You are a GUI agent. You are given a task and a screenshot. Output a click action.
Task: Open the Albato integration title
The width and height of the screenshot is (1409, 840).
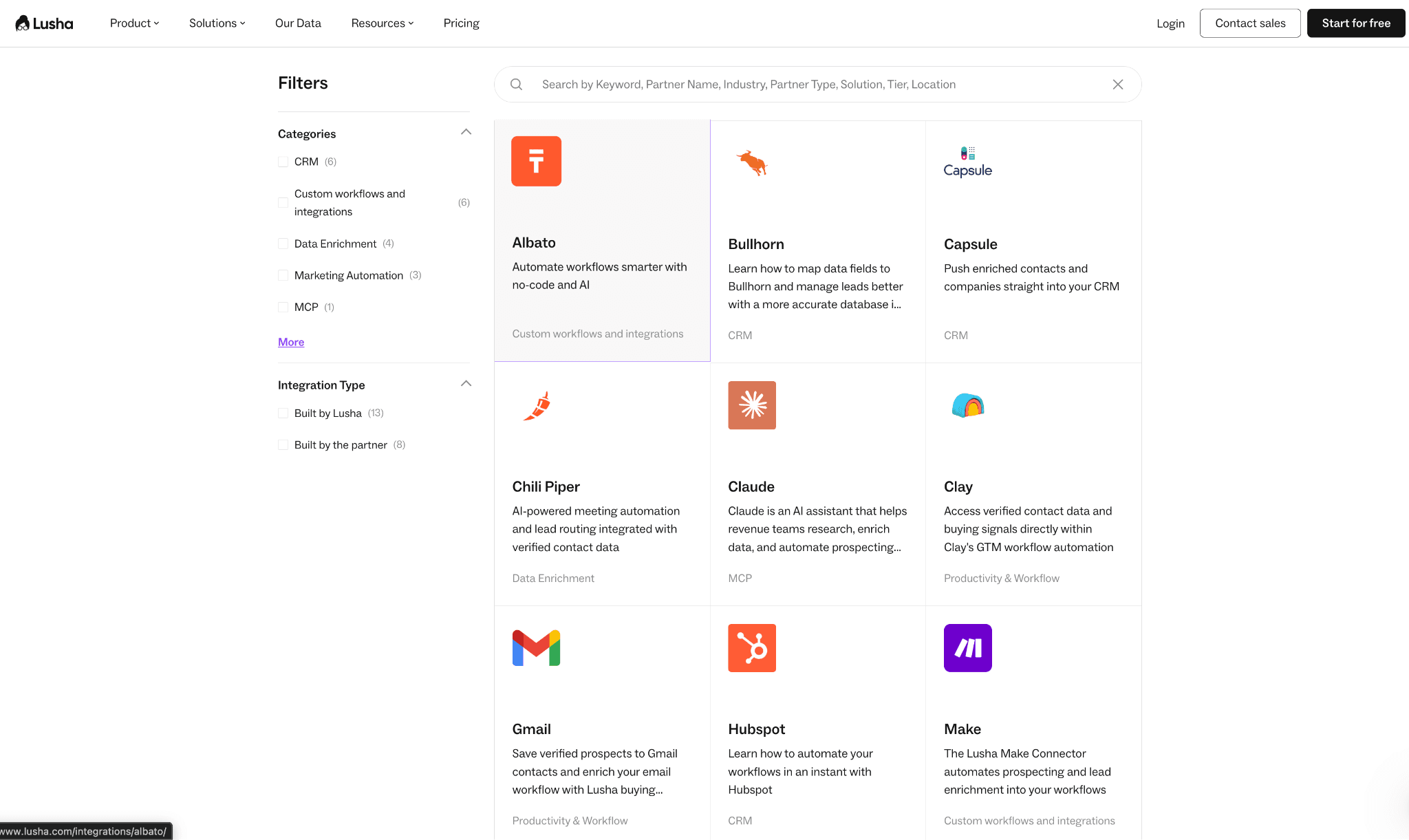[534, 243]
